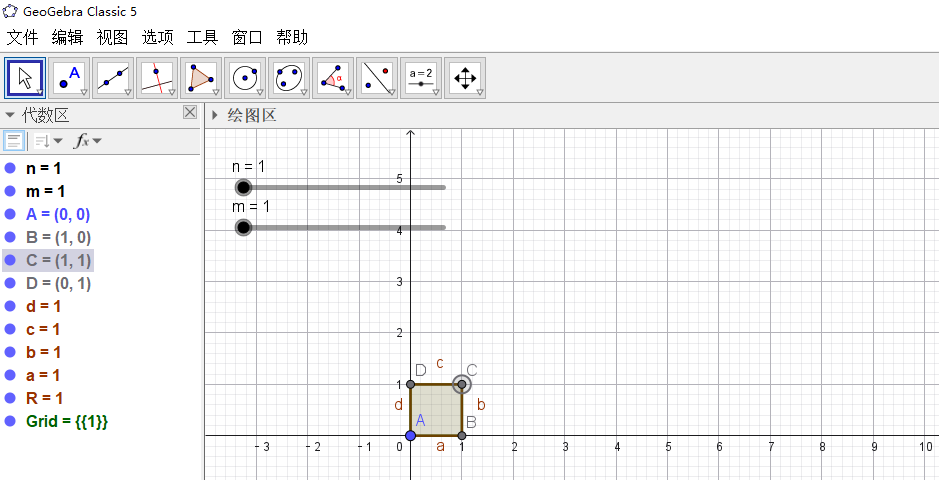
Task: Select the Move Graphics View tool
Action: (465, 77)
